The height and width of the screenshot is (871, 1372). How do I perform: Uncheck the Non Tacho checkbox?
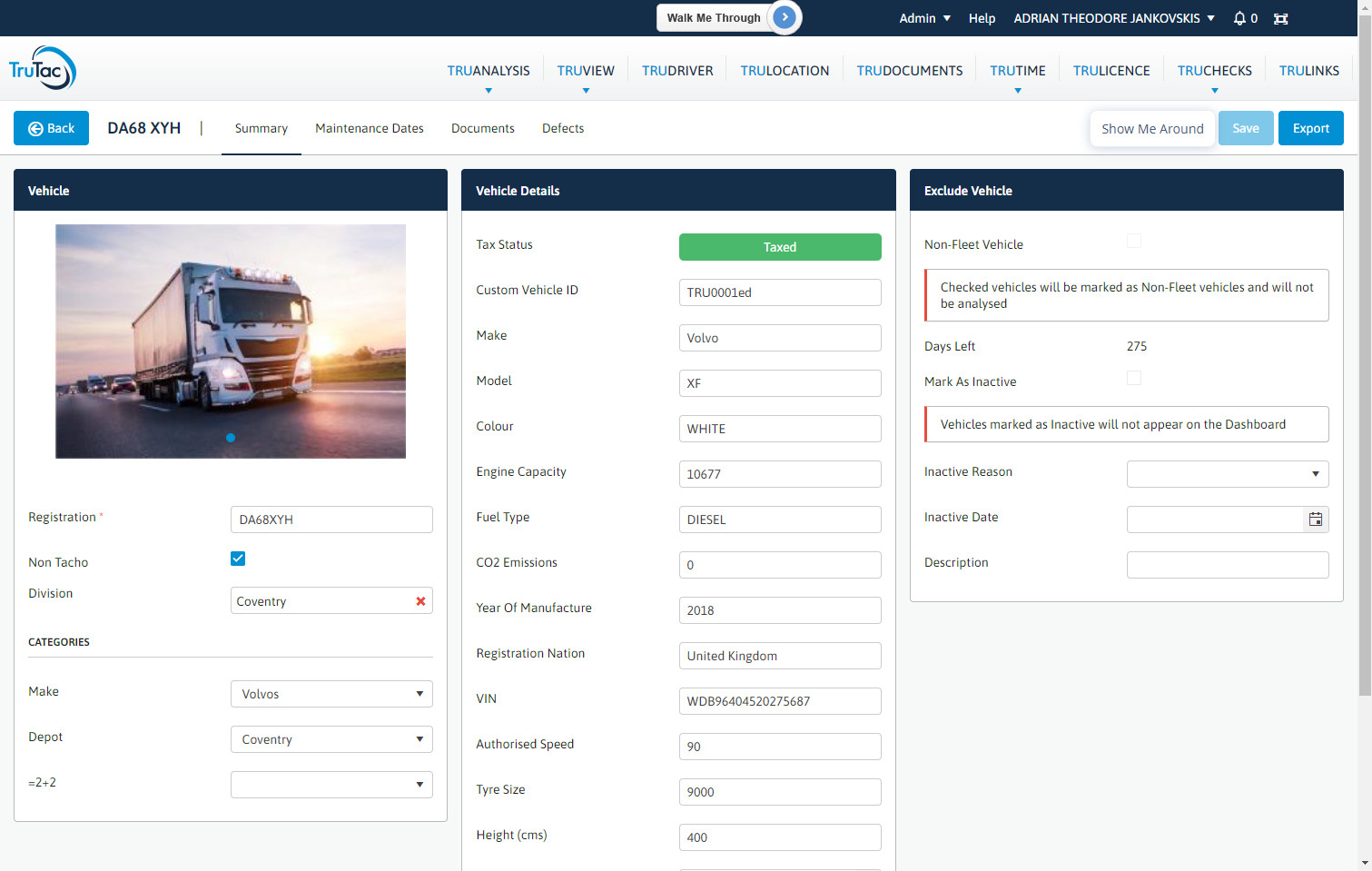coord(237,558)
